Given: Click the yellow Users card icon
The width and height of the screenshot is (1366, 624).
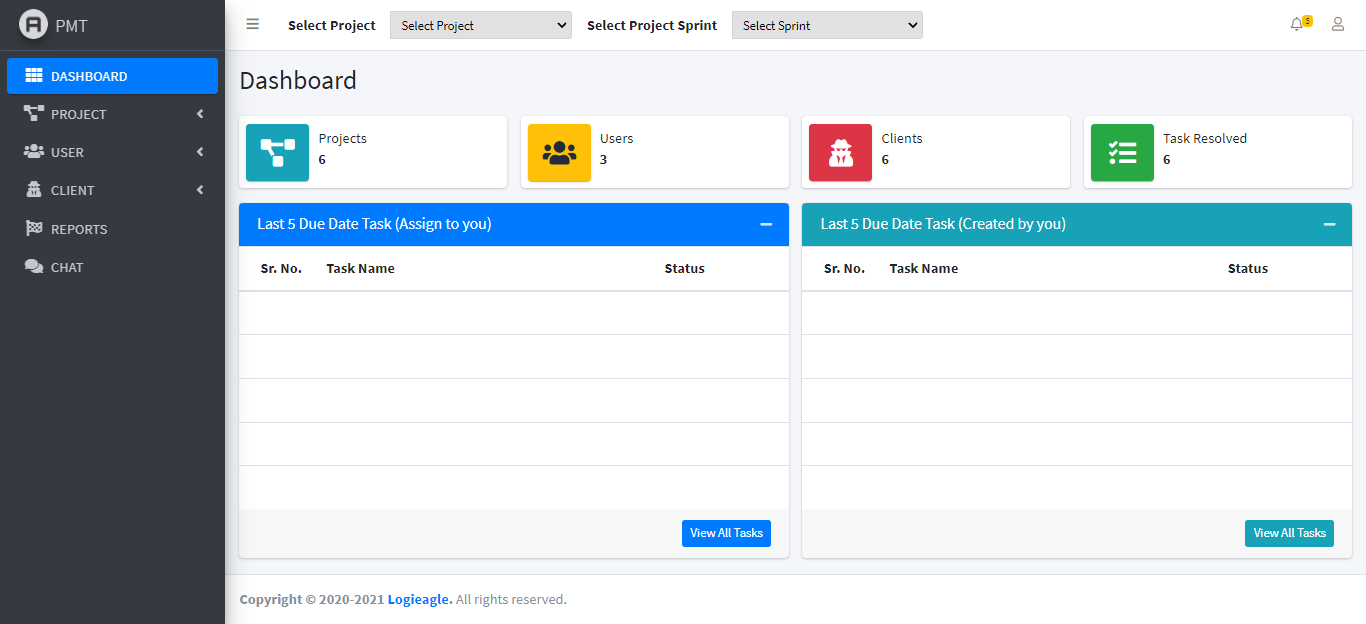Looking at the screenshot, I should tap(559, 153).
